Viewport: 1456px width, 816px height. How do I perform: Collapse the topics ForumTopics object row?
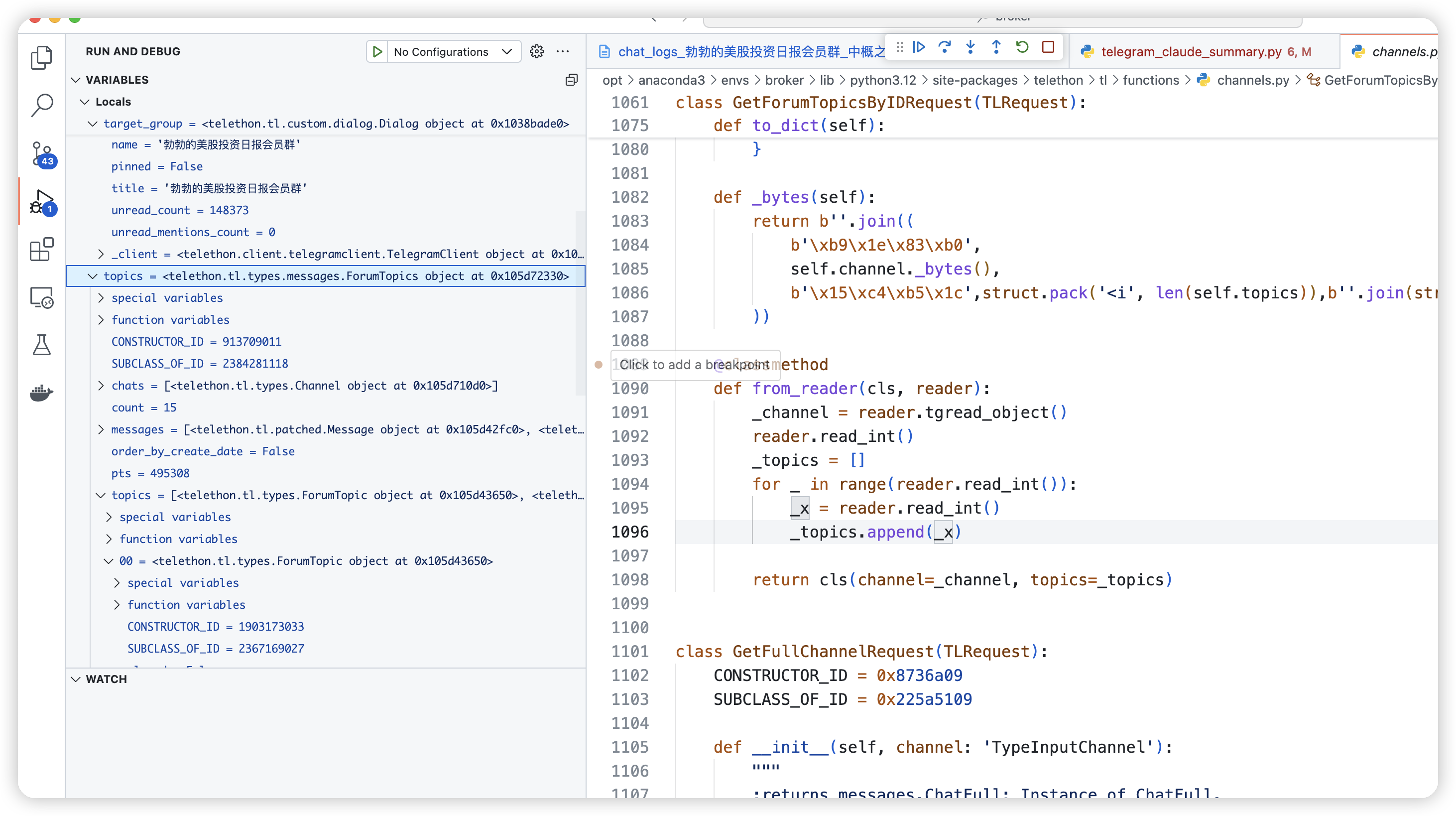93,276
